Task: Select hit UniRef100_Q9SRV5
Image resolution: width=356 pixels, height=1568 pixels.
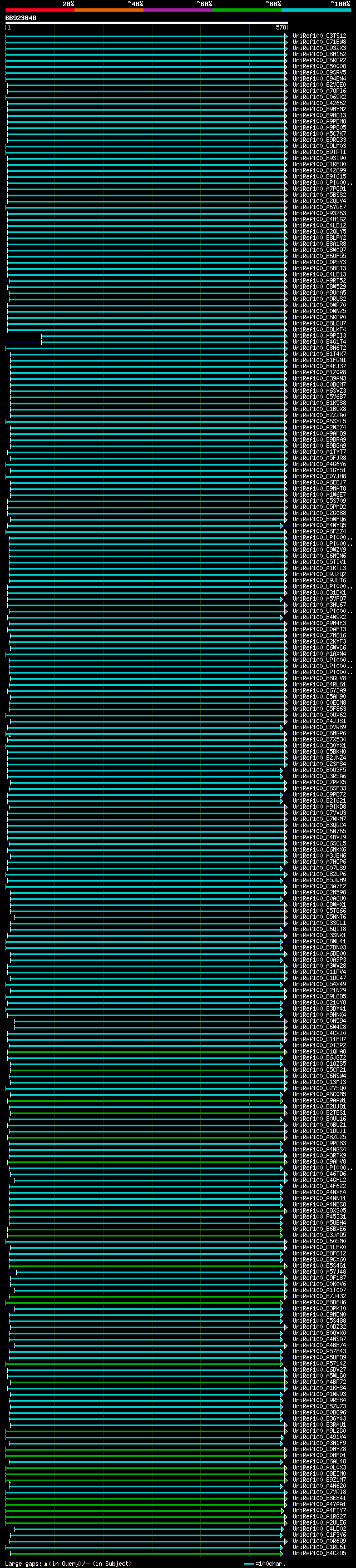Action: (319, 72)
